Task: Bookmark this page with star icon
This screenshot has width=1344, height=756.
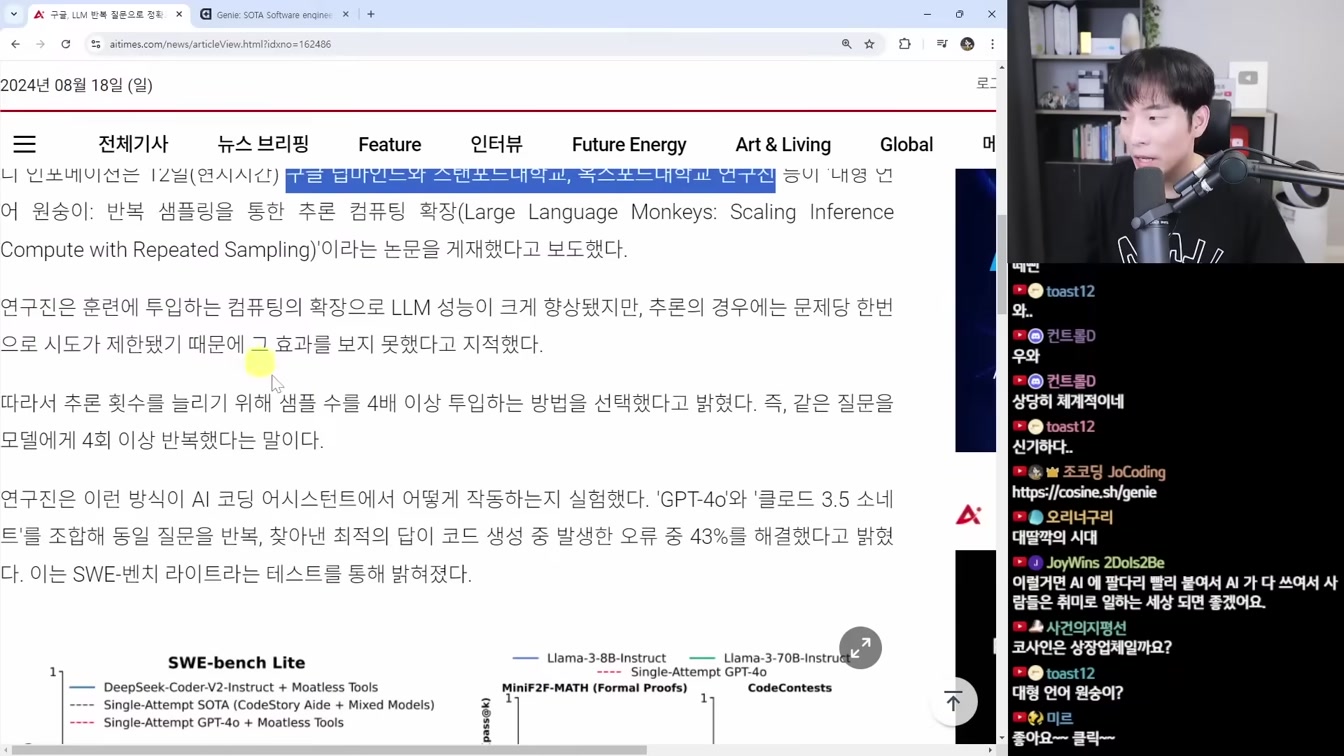Action: (870, 44)
